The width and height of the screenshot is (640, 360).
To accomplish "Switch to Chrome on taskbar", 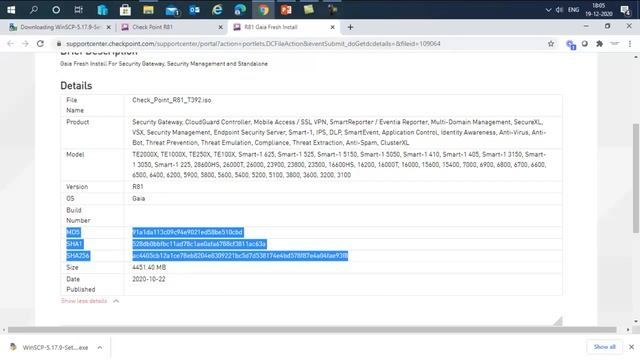I will (263, 9).
